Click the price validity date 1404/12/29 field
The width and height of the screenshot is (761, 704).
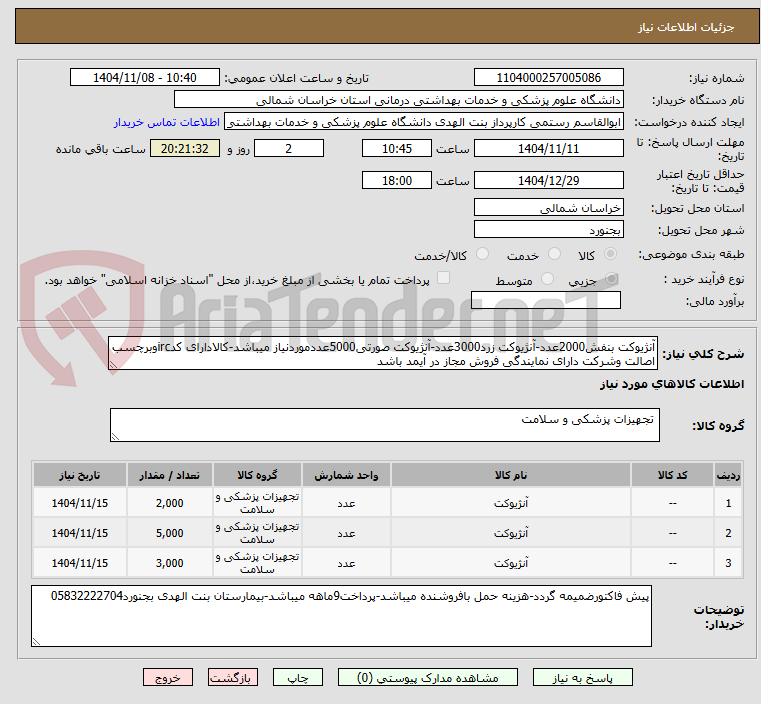(548, 180)
